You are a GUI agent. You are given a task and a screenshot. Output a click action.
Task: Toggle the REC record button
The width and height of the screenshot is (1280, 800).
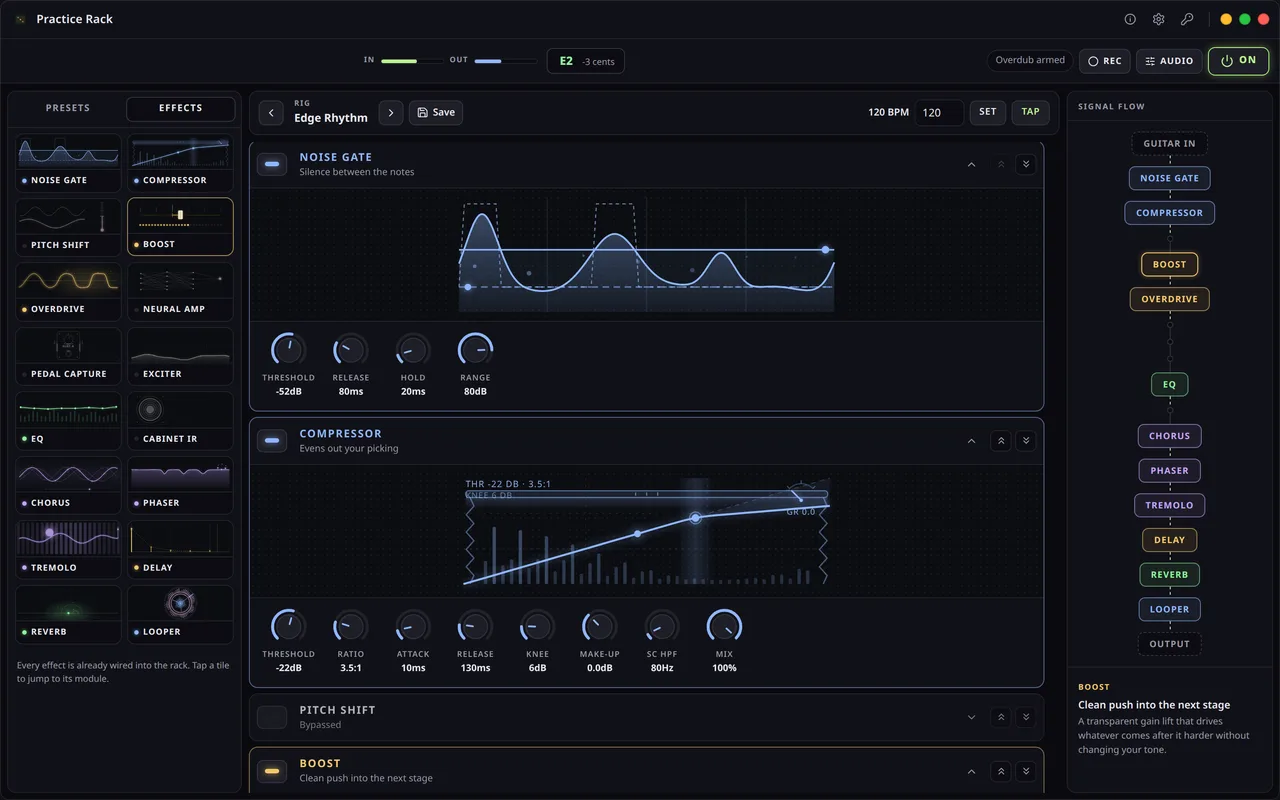[1104, 61]
